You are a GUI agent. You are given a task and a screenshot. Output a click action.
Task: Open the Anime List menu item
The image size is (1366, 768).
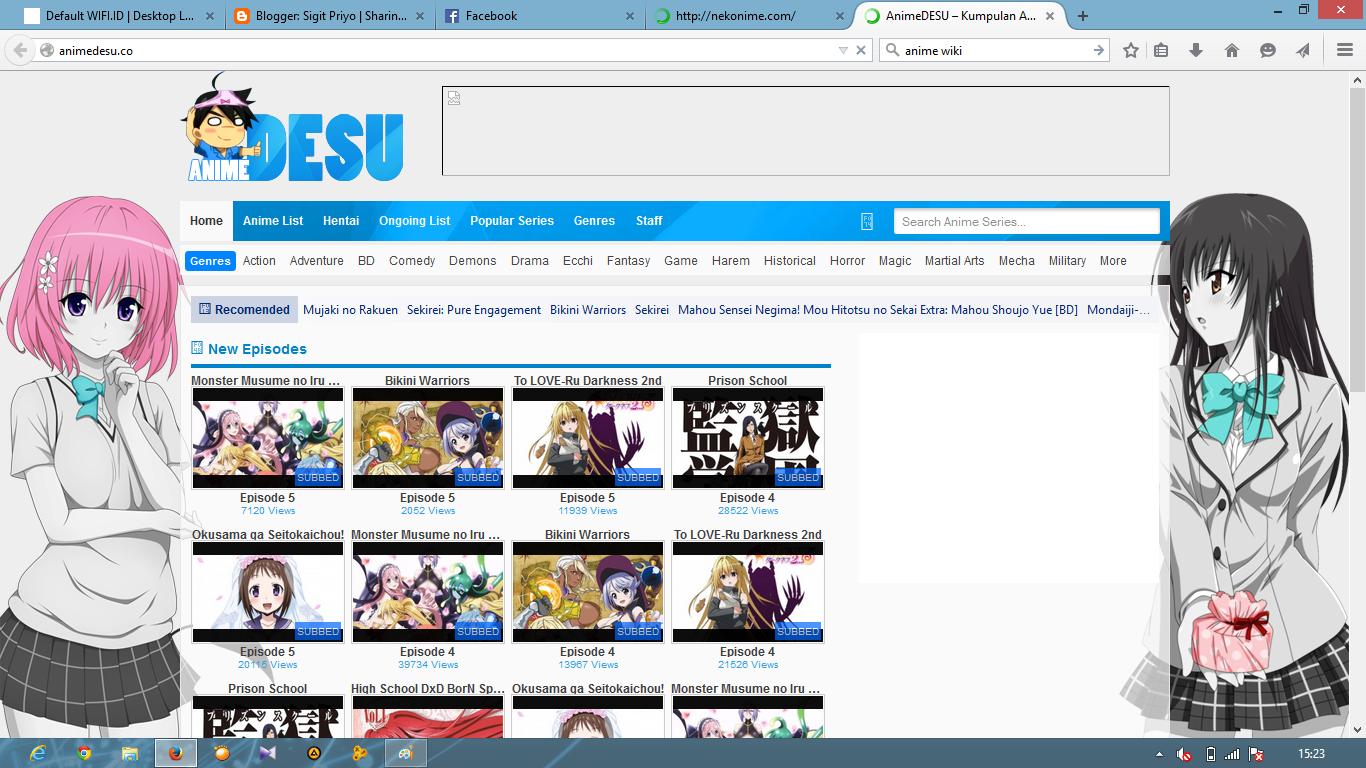tap(273, 221)
